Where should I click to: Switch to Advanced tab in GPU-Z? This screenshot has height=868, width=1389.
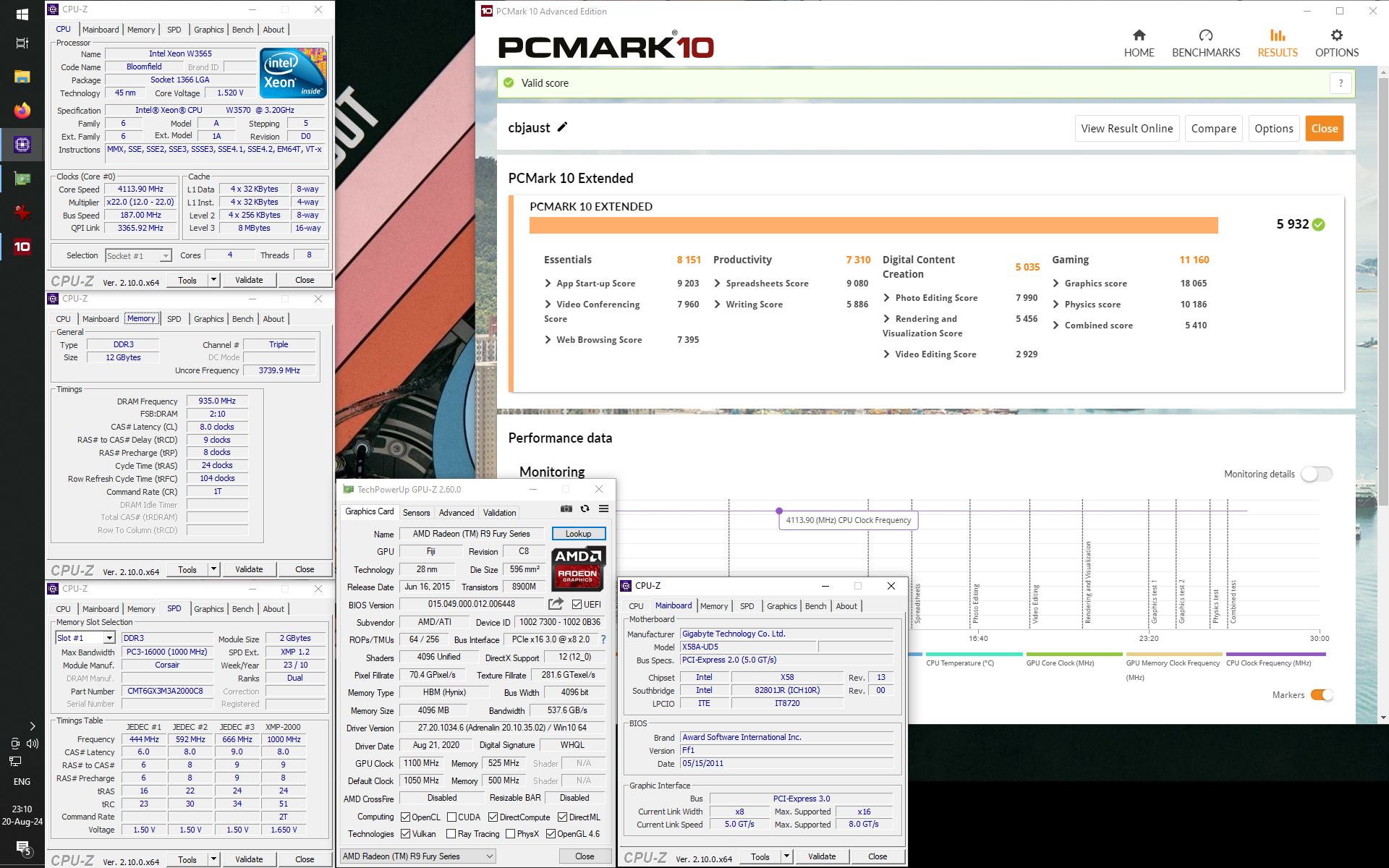(456, 513)
